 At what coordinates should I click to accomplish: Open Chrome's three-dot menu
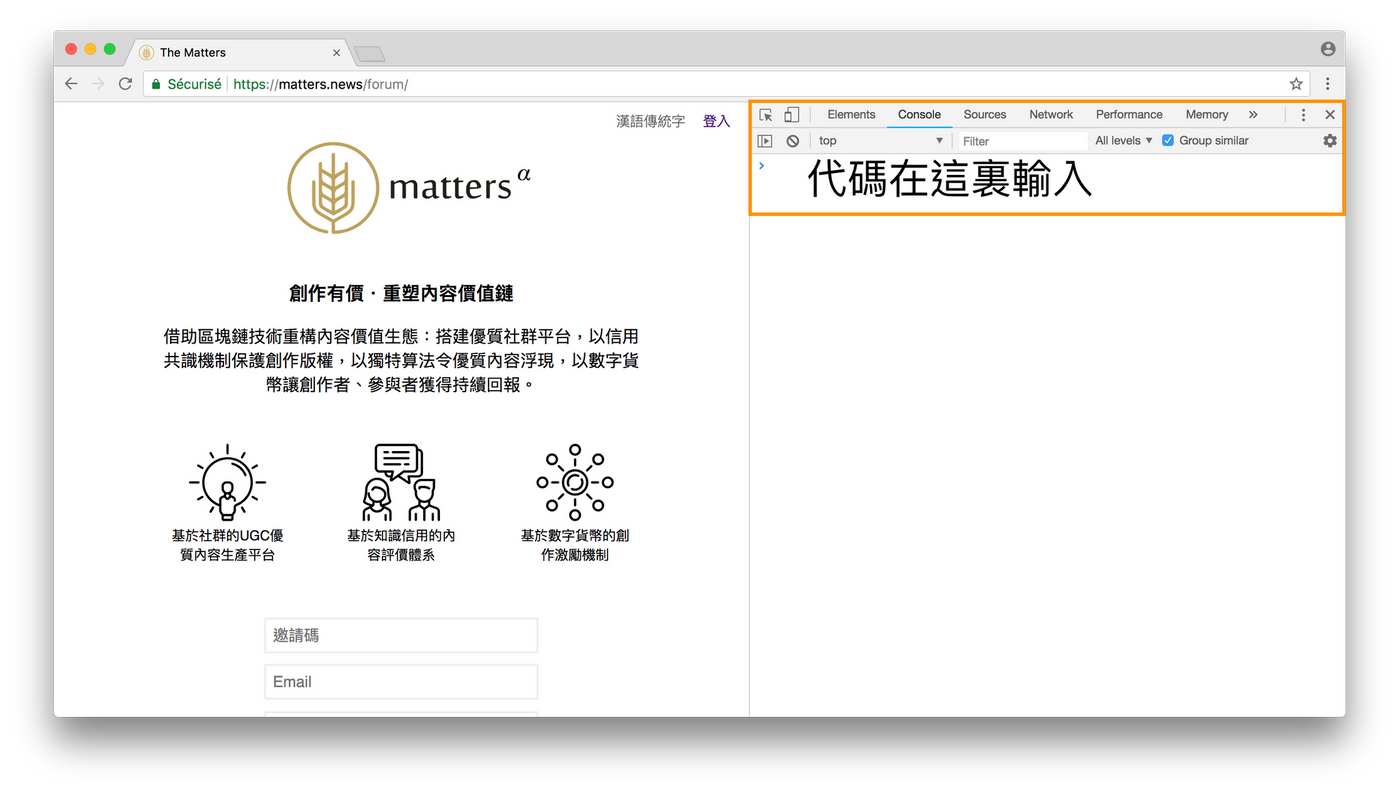click(x=1328, y=84)
